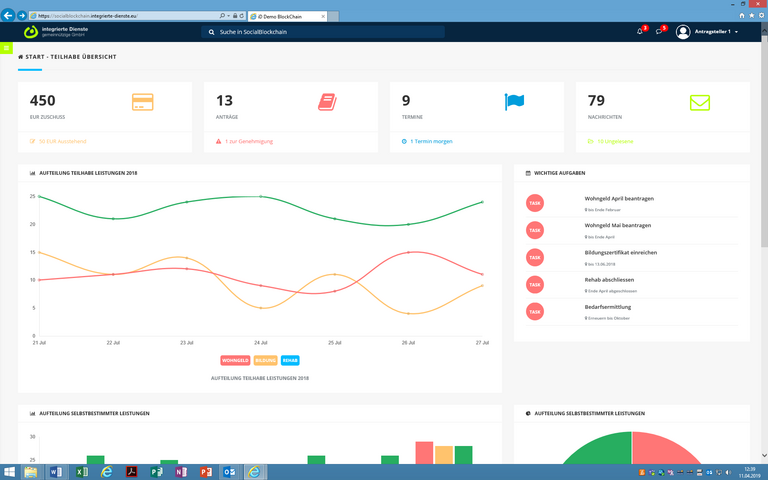768x480 pixels.
Task: Toggle the Rehab chart legend item
Action: (290, 360)
